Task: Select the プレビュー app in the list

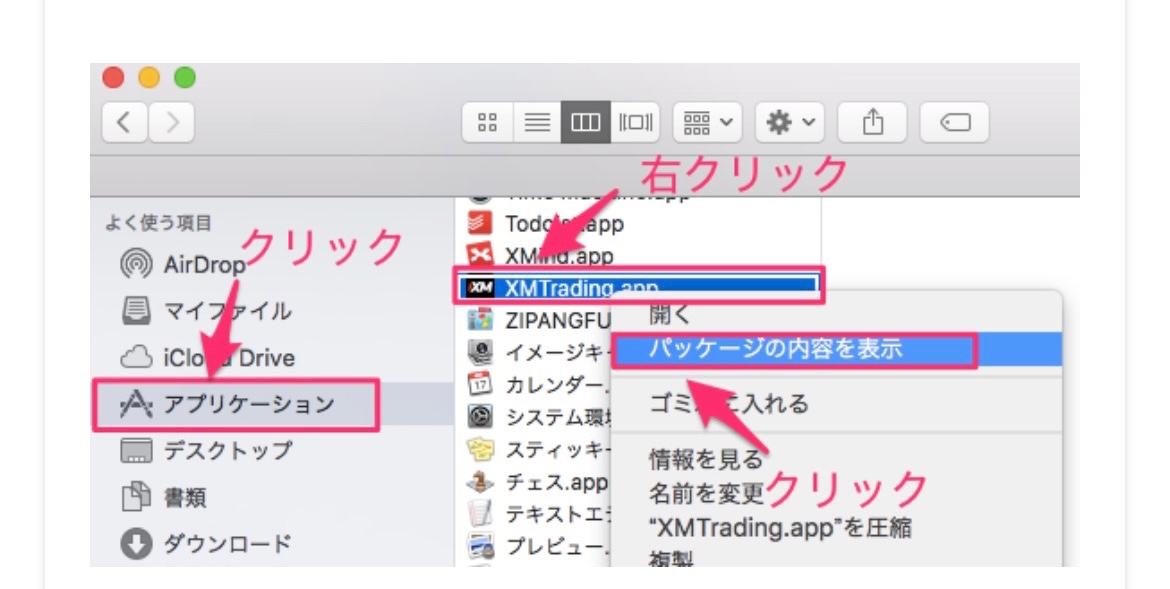Action: [x=557, y=546]
